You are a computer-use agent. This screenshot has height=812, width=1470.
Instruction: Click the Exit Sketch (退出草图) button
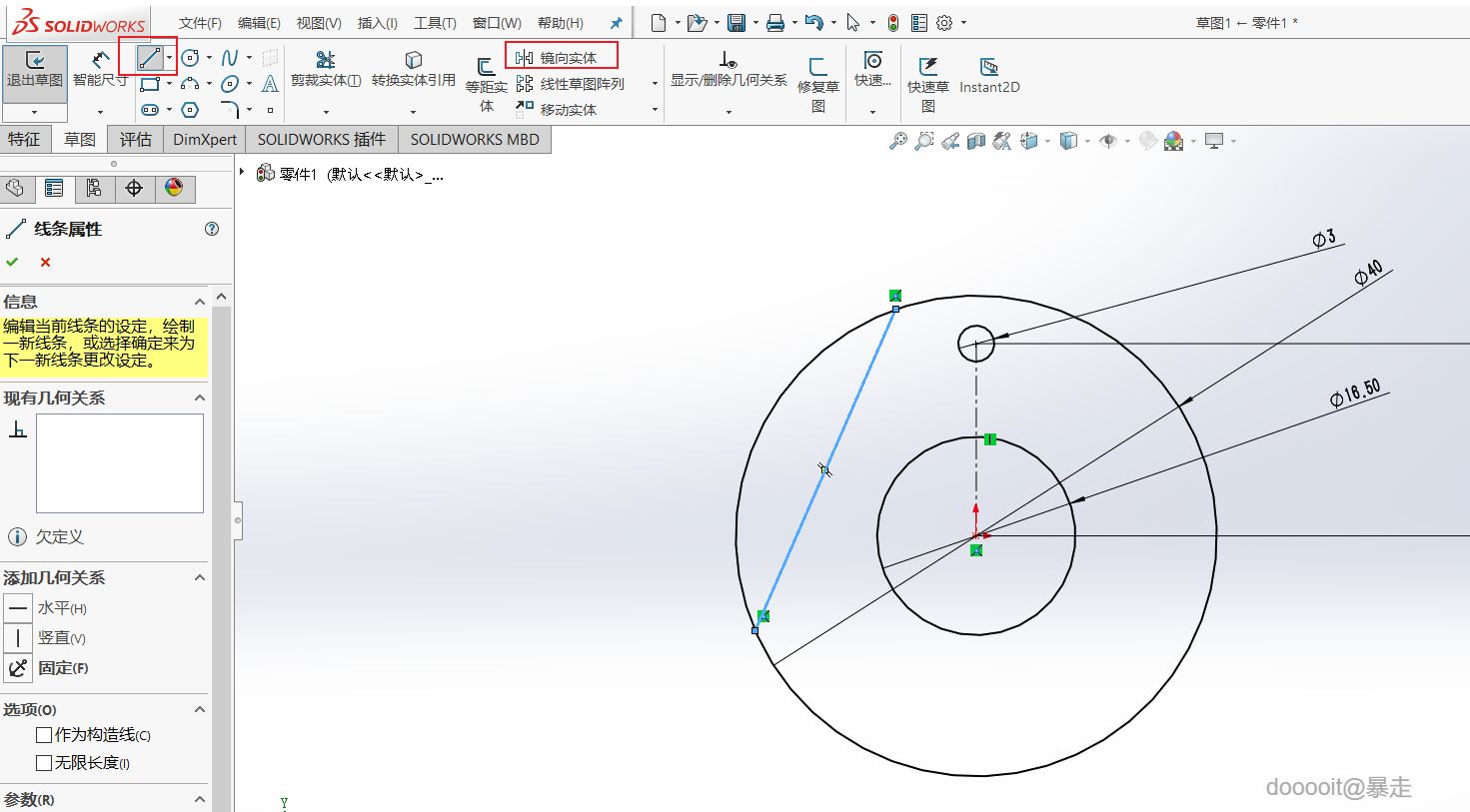point(34,69)
